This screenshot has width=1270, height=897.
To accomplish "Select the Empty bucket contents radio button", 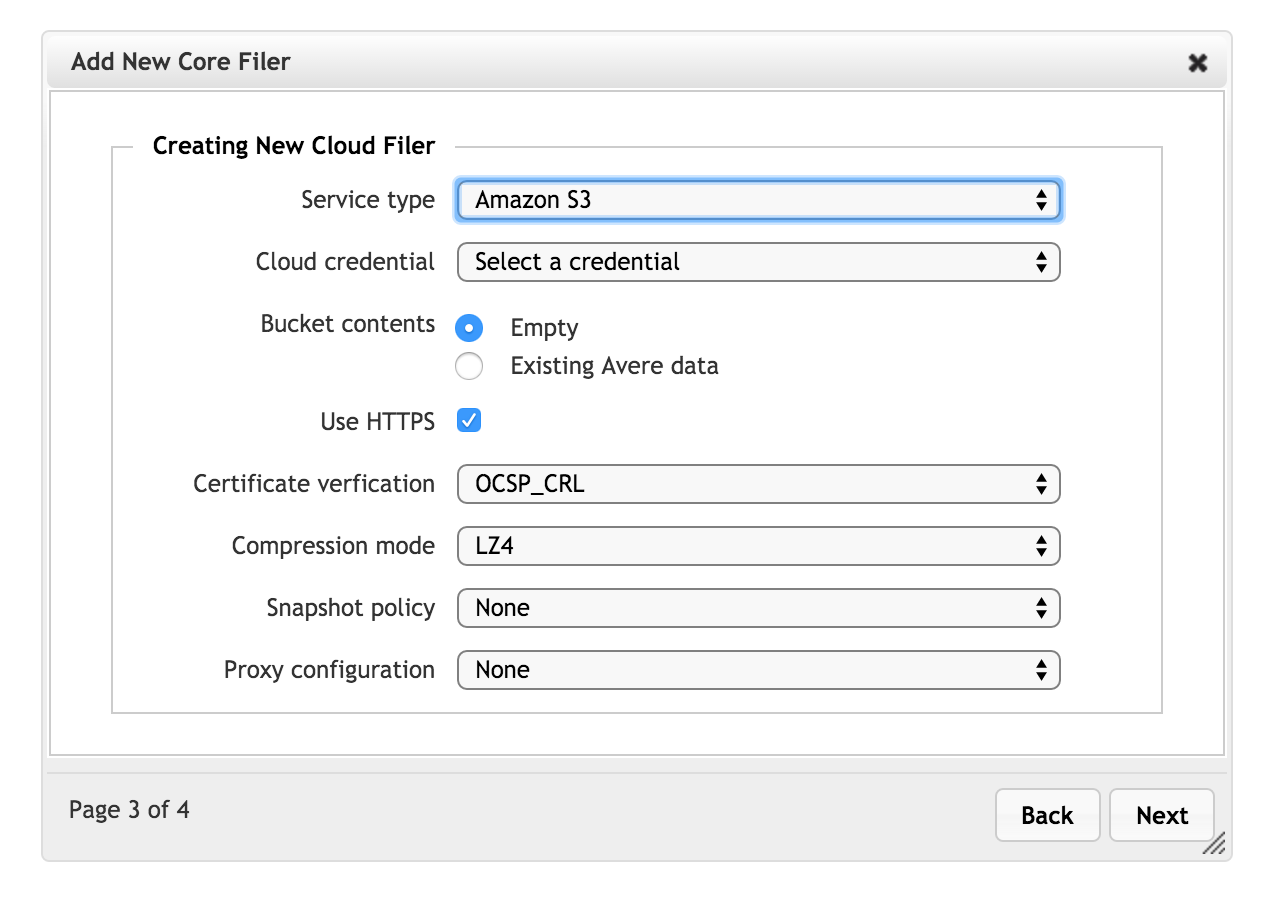I will pyautogui.click(x=469, y=328).
